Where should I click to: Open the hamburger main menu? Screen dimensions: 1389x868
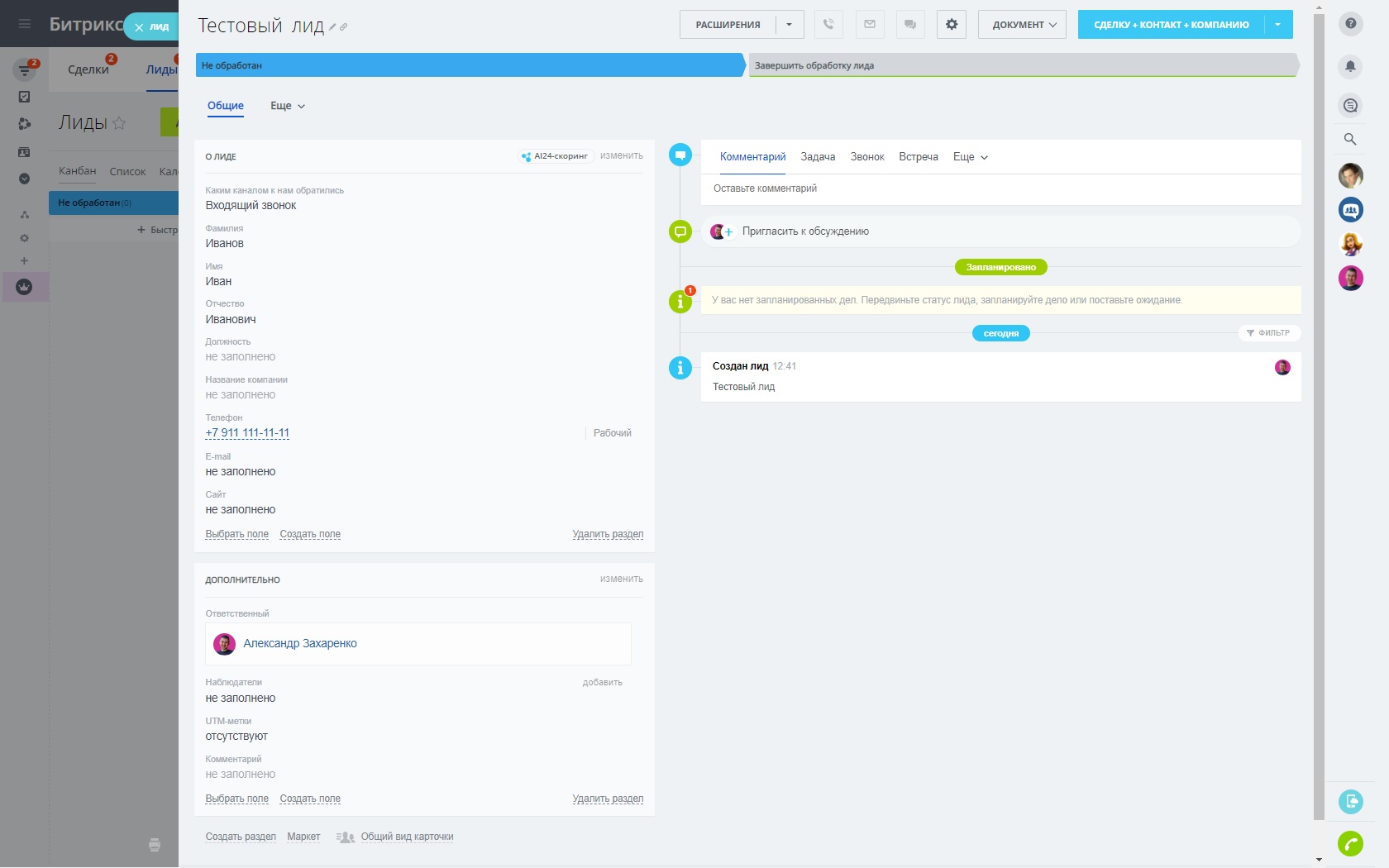pyautogui.click(x=25, y=24)
